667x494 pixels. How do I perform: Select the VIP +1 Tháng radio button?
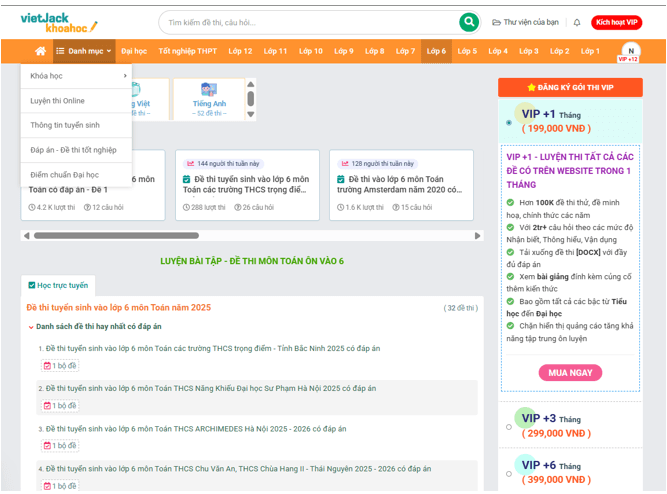pyautogui.click(x=509, y=123)
